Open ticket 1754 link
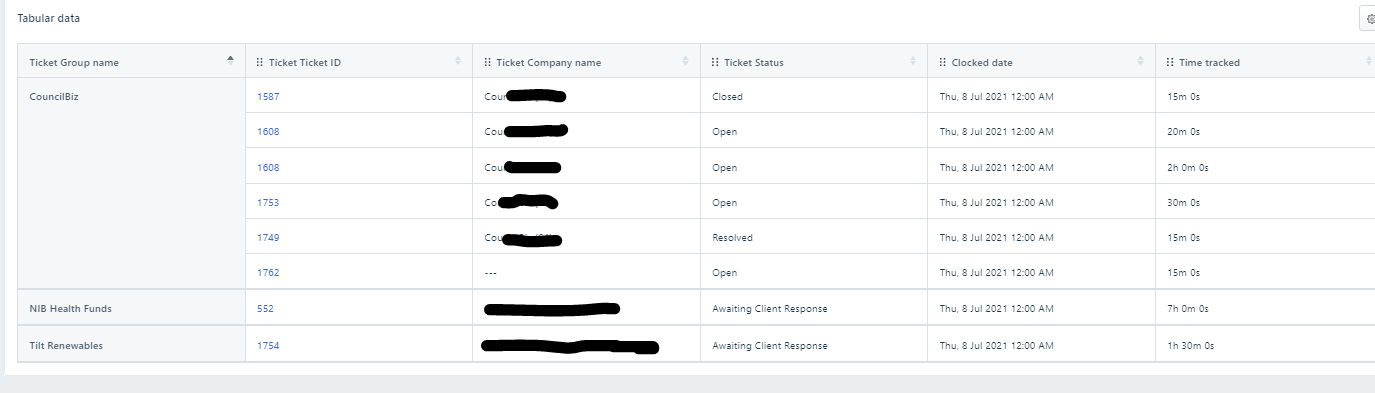1375x393 pixels. (268, 346)
